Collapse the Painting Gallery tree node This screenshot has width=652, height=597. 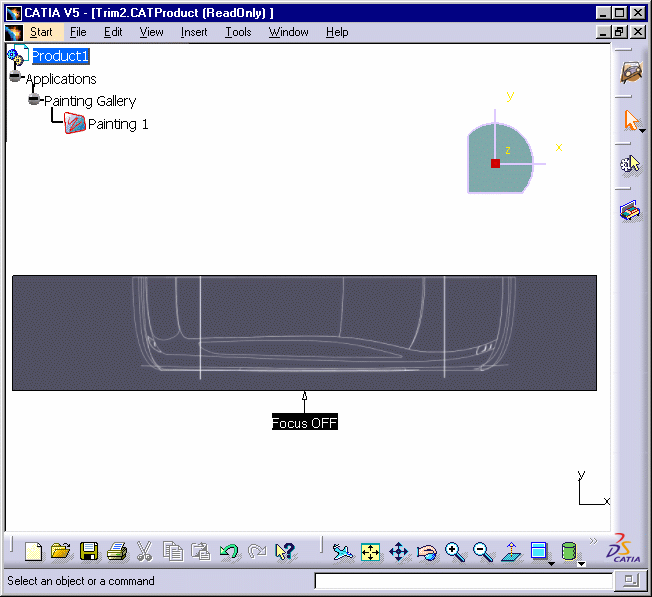pos(34,100)
